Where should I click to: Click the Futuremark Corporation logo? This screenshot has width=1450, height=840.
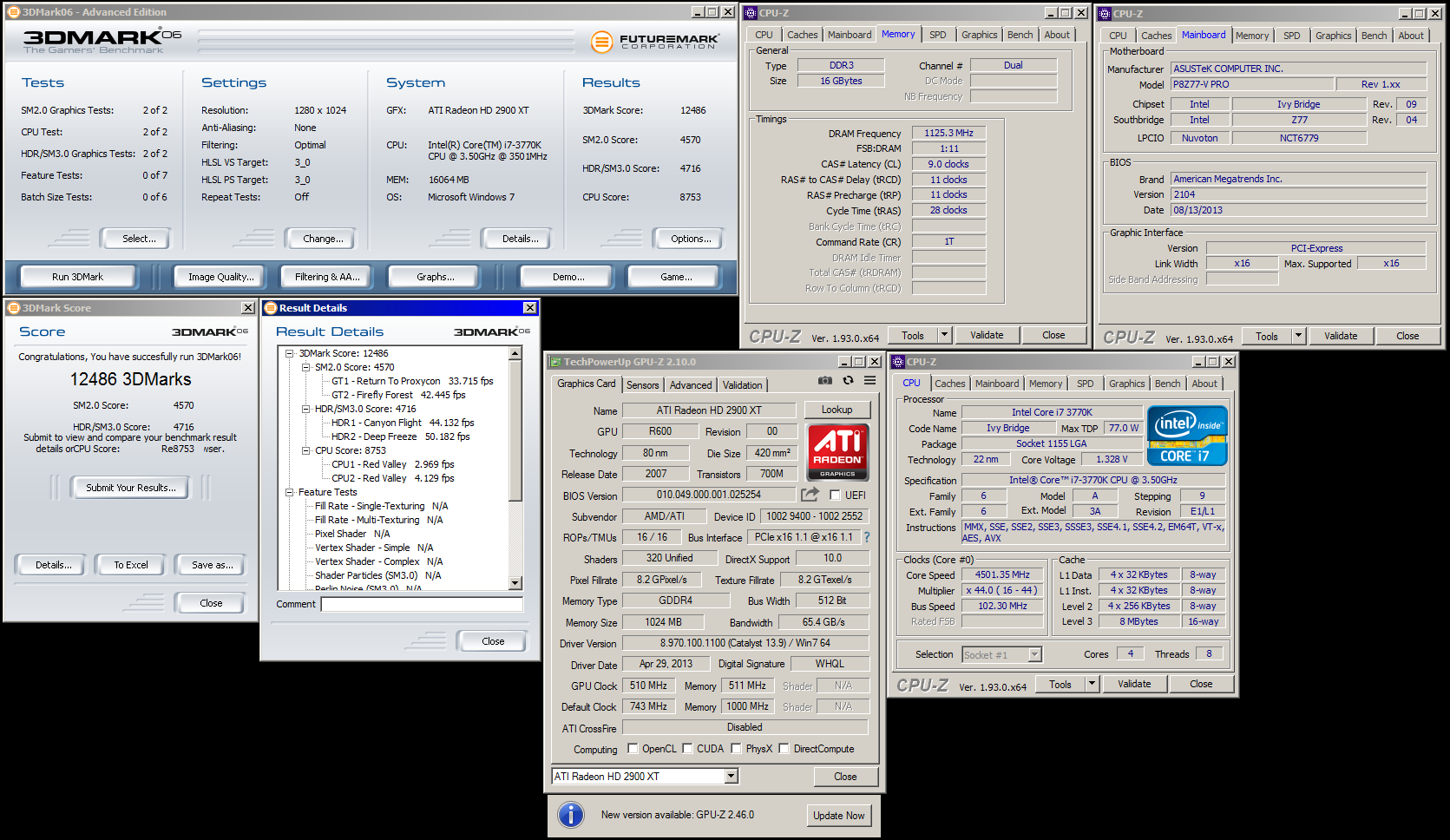pyautogui.click(x=655, y=41)
